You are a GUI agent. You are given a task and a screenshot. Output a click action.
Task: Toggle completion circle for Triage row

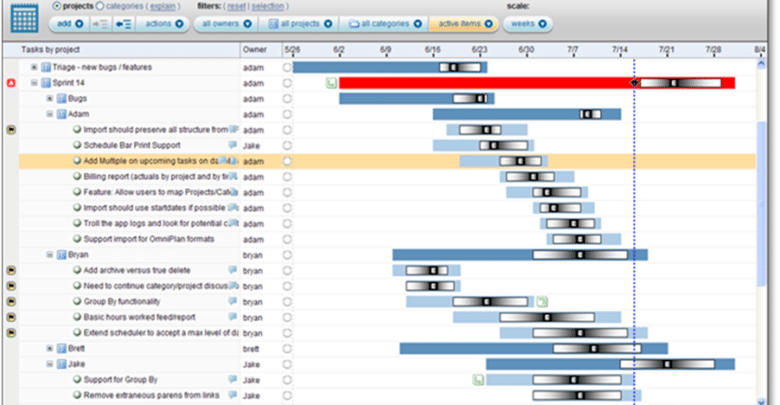point(287,67)
